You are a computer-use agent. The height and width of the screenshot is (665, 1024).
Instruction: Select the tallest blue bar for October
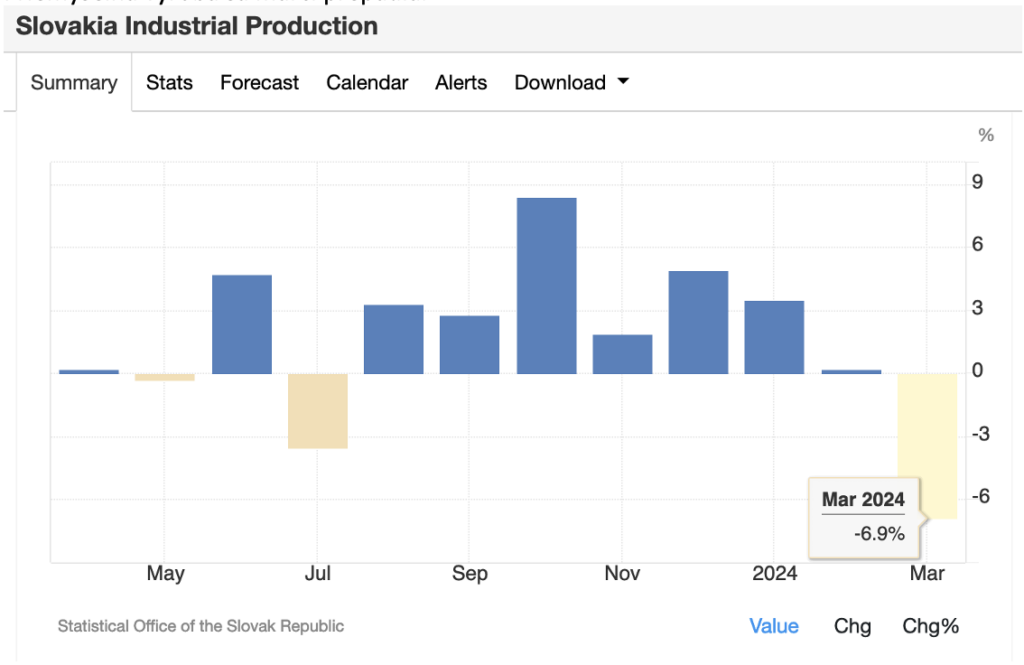click(546, 286)
